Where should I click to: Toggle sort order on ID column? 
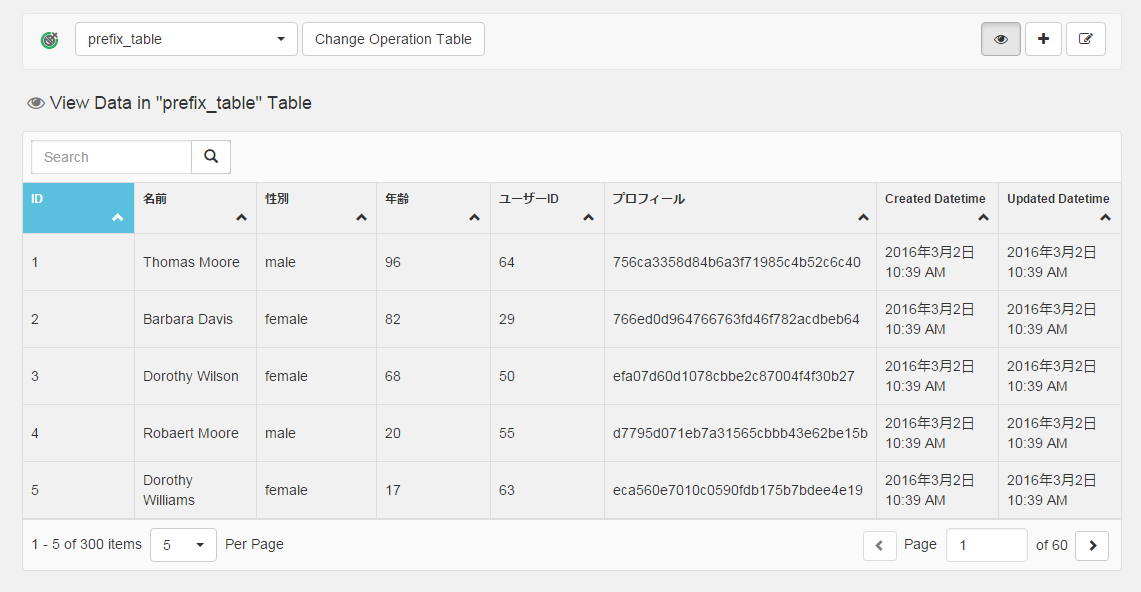click(117, 217)
